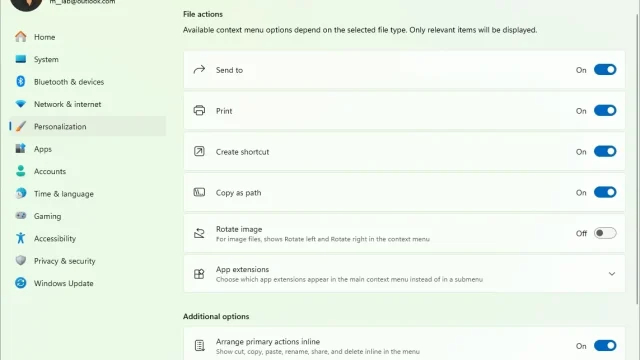Click the Print printer icon

point(199,111)
